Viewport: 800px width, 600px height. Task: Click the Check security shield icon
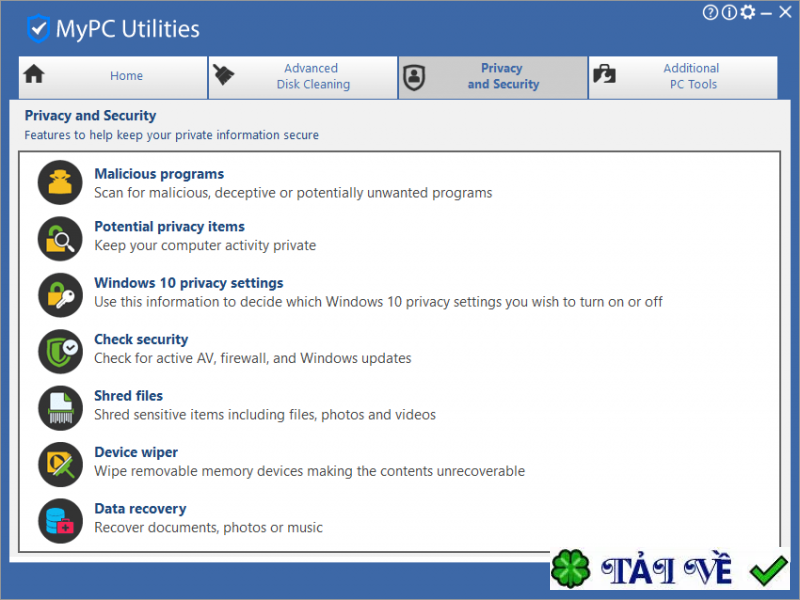coord(60,352)
